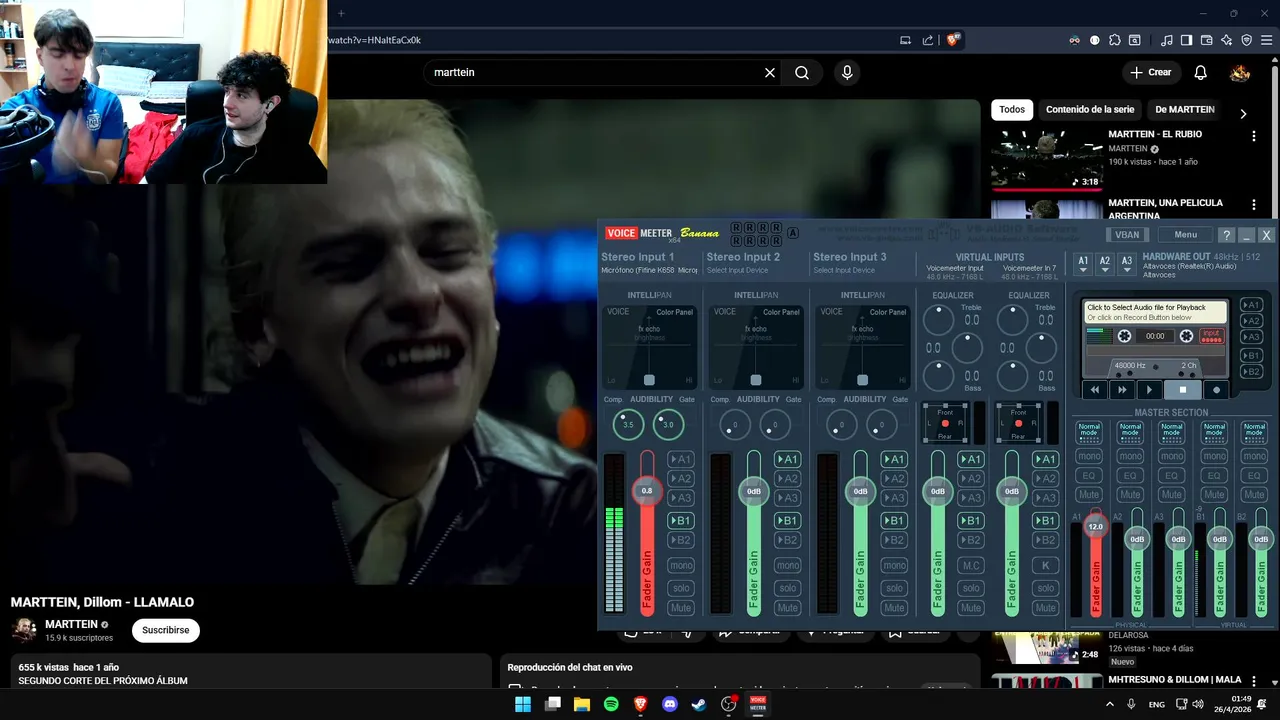Fast-forward the Voicemeeter cassette recorder

[x=1122, y=390]
